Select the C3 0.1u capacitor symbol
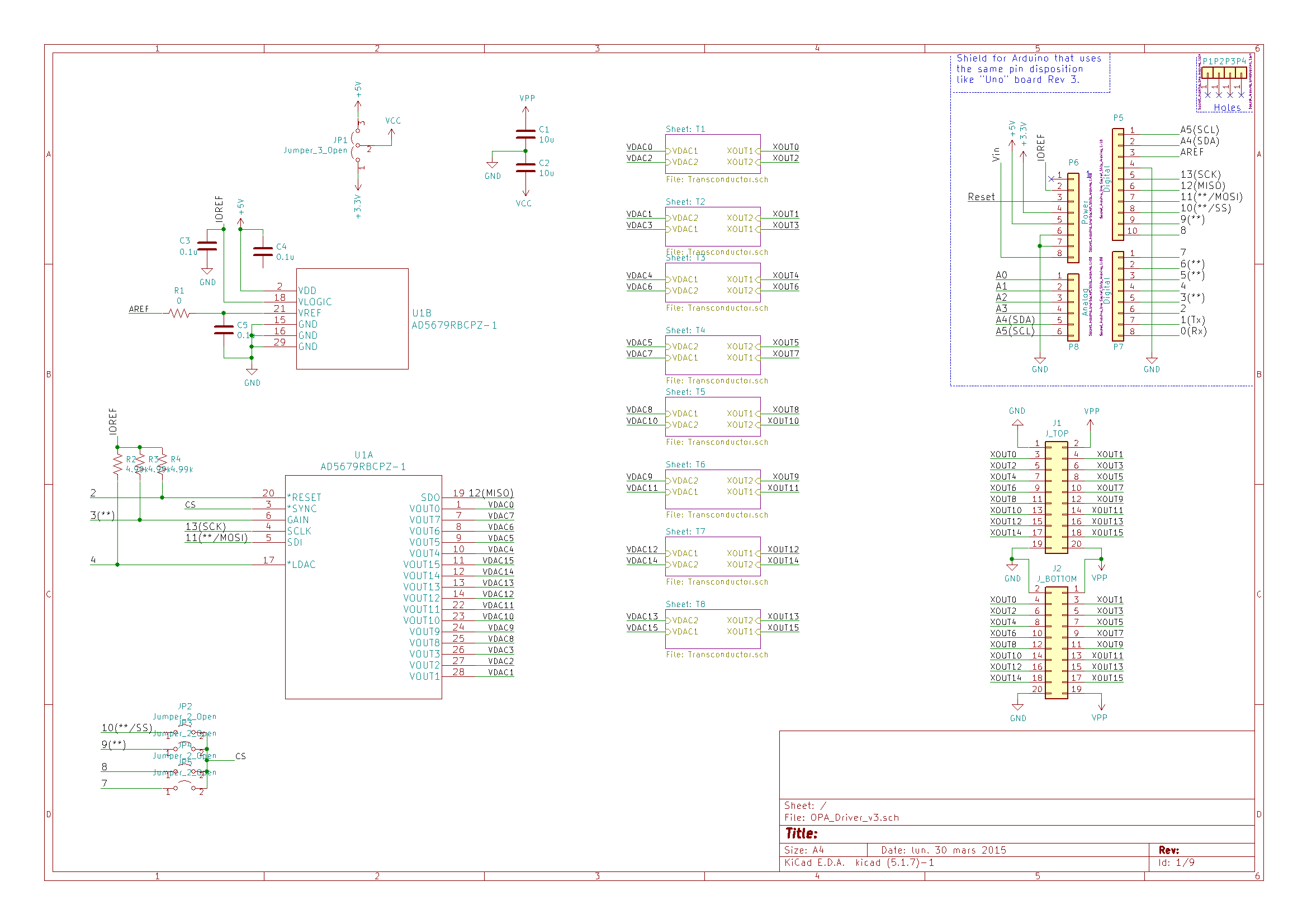The width and height of the screenshot is (1307, 924). [207, 246]
